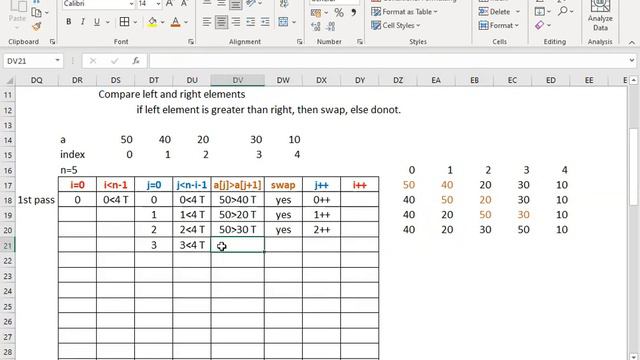Click the Format Painter brush icon
The height and width of the screenshot is (360, 640).
[36, 27]
